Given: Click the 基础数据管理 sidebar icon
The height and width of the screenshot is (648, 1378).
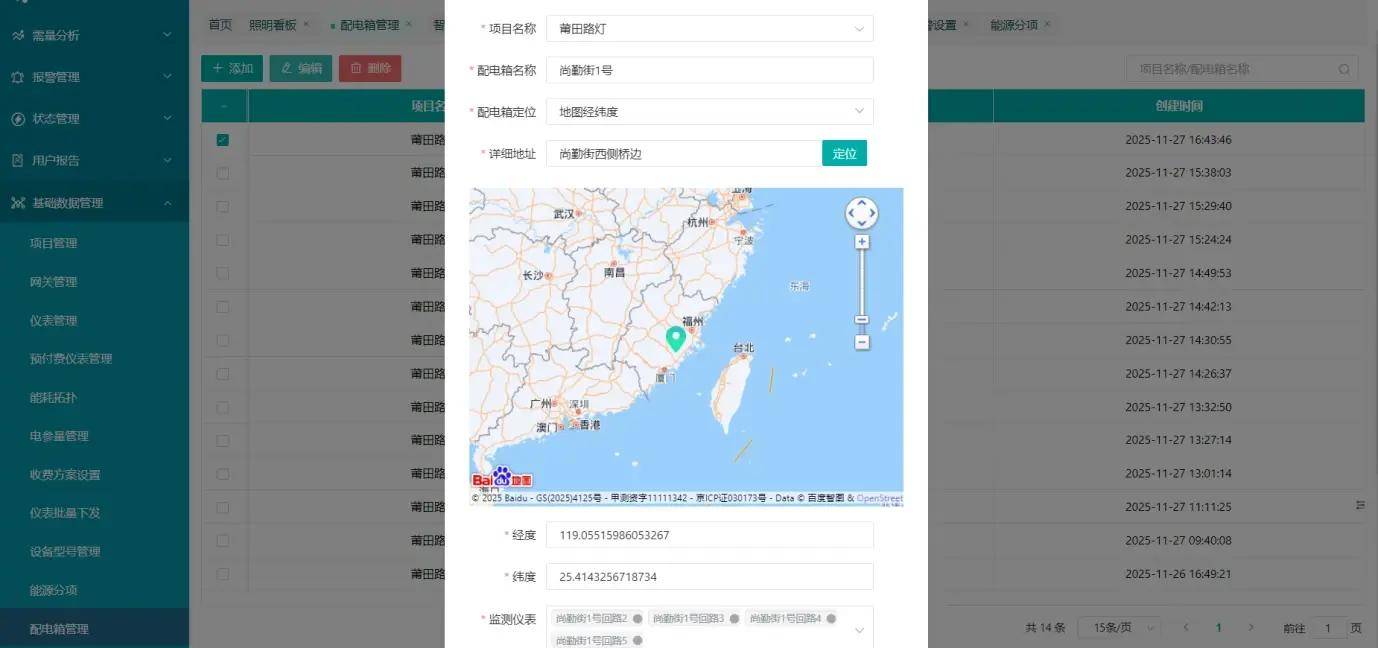Looking at the screenshot, I should (19, 202).
